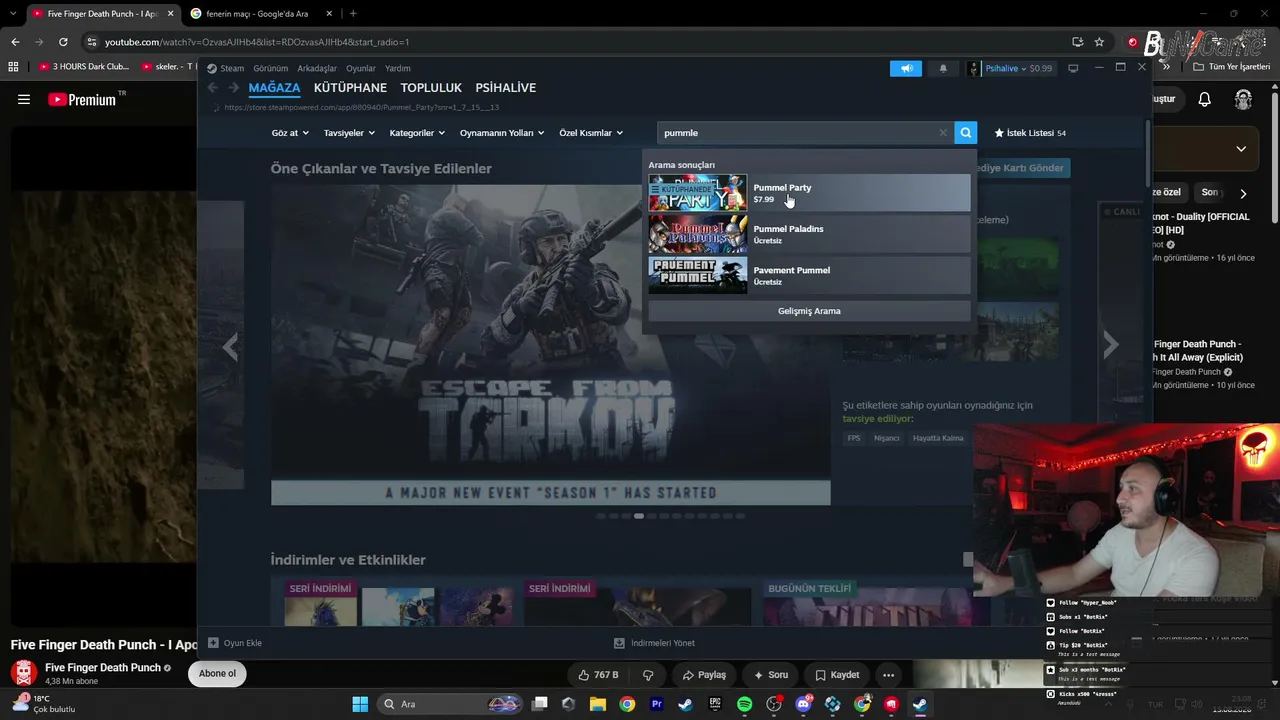Expand the Kategoriler dropdown

[x=417, y=133]
